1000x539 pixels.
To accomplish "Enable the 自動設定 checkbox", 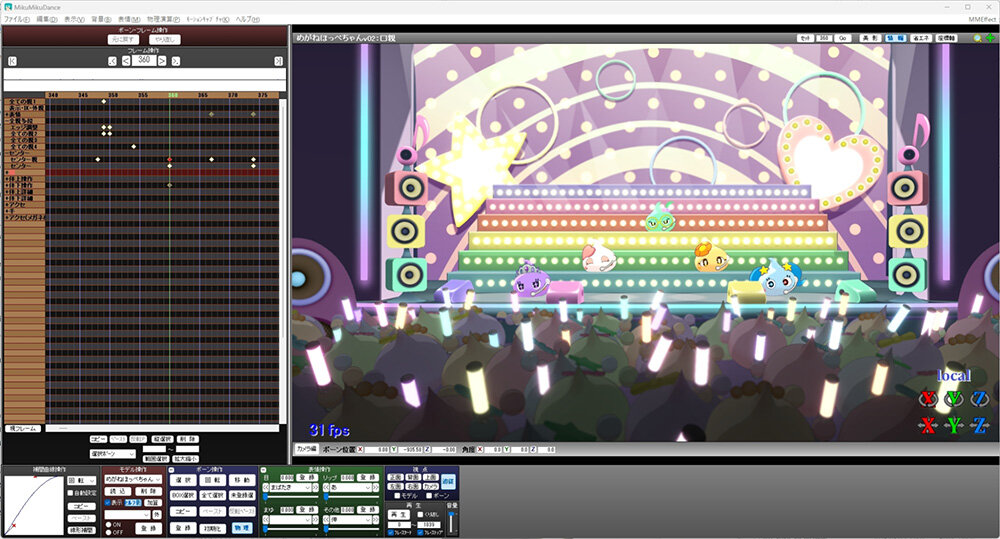I will pos(69,492).
